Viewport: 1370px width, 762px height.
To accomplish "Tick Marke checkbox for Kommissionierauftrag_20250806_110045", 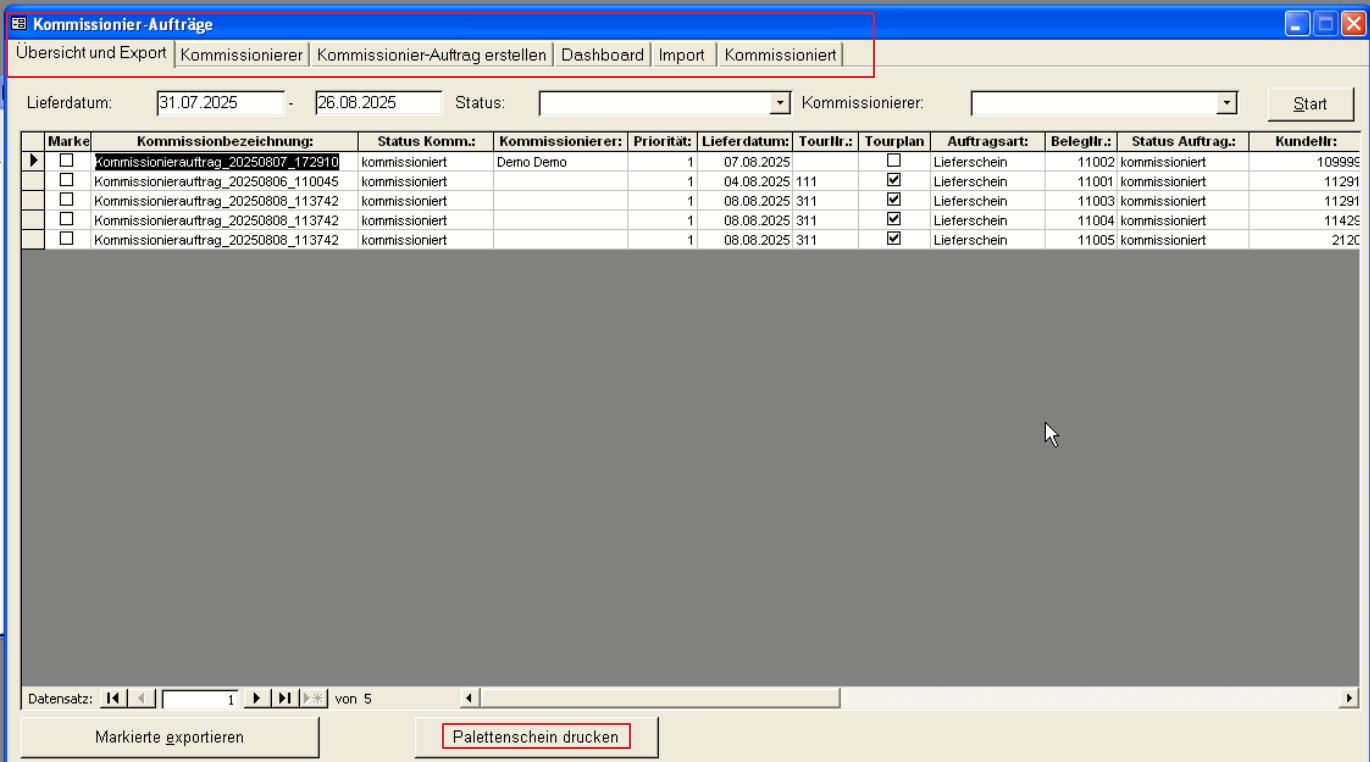I will pyautogui.click(x=67, y=180).
